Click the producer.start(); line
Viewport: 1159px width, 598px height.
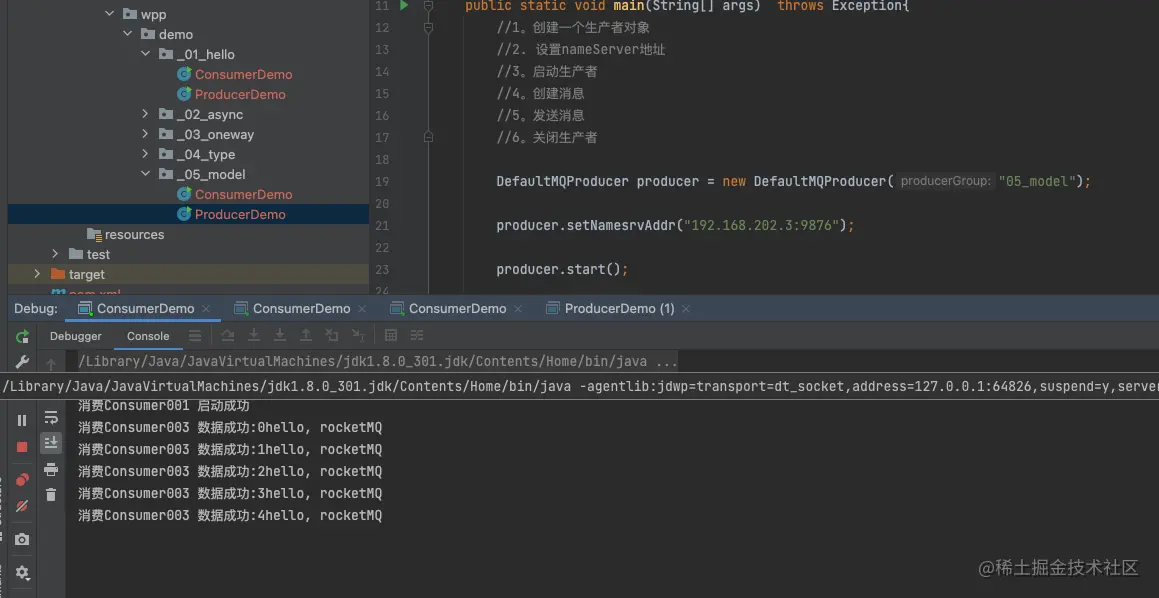point(562,269)
